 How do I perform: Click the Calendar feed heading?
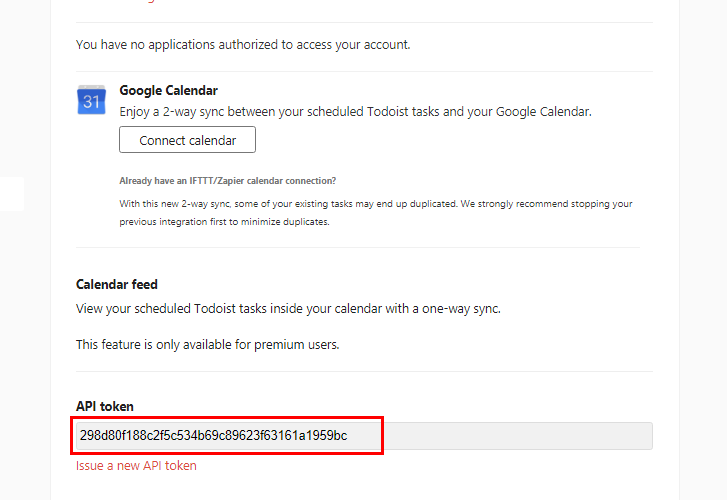point(117,284)
